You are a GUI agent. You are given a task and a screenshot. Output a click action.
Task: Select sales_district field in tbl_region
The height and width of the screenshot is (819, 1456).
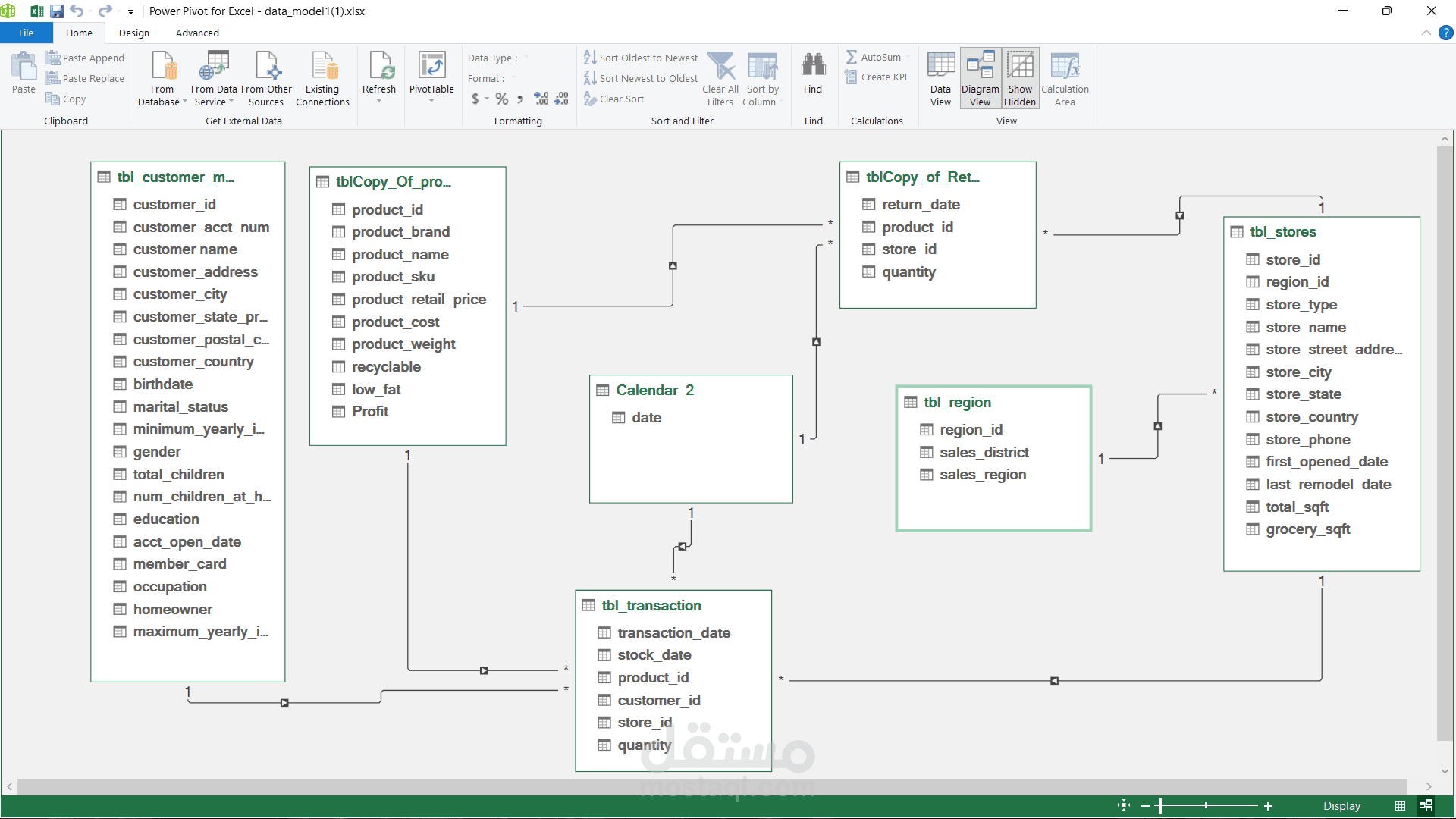(x=974, y=452)
